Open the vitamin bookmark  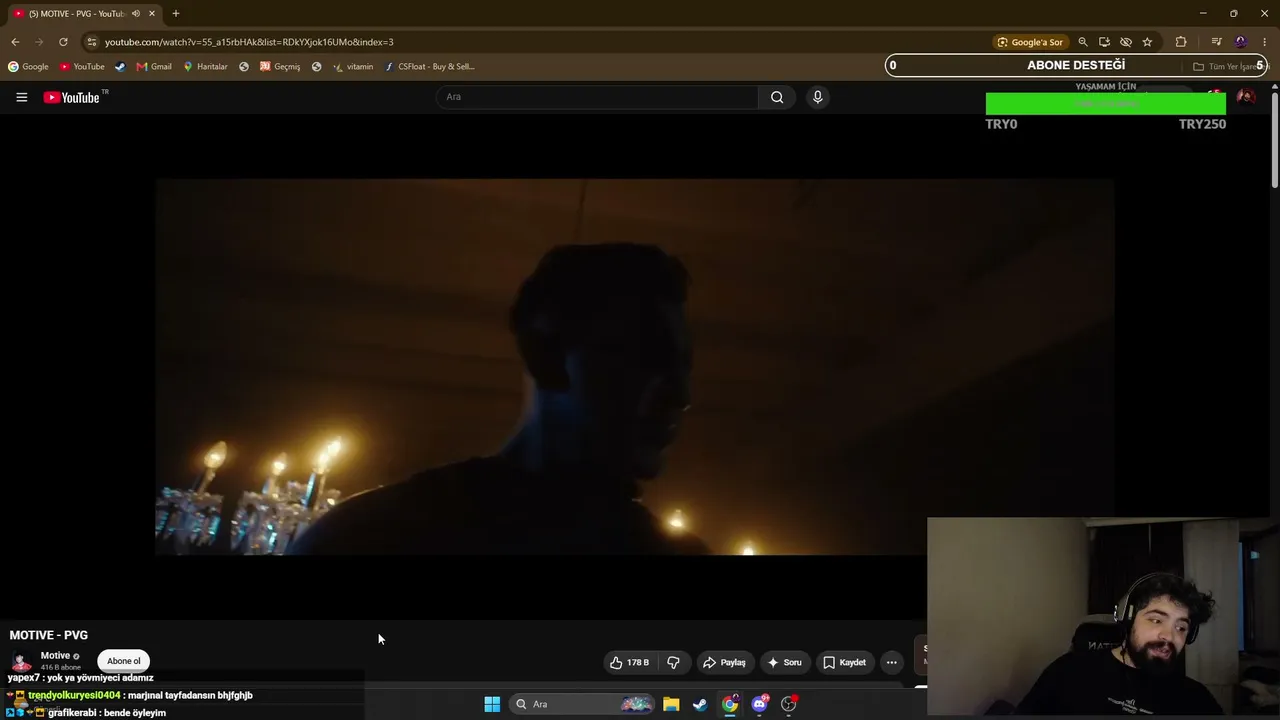coord(353,67)
